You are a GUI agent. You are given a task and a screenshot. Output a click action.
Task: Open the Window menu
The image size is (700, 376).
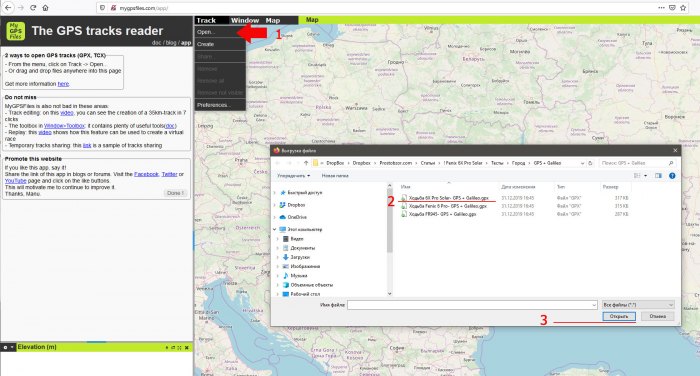point(245,20)
